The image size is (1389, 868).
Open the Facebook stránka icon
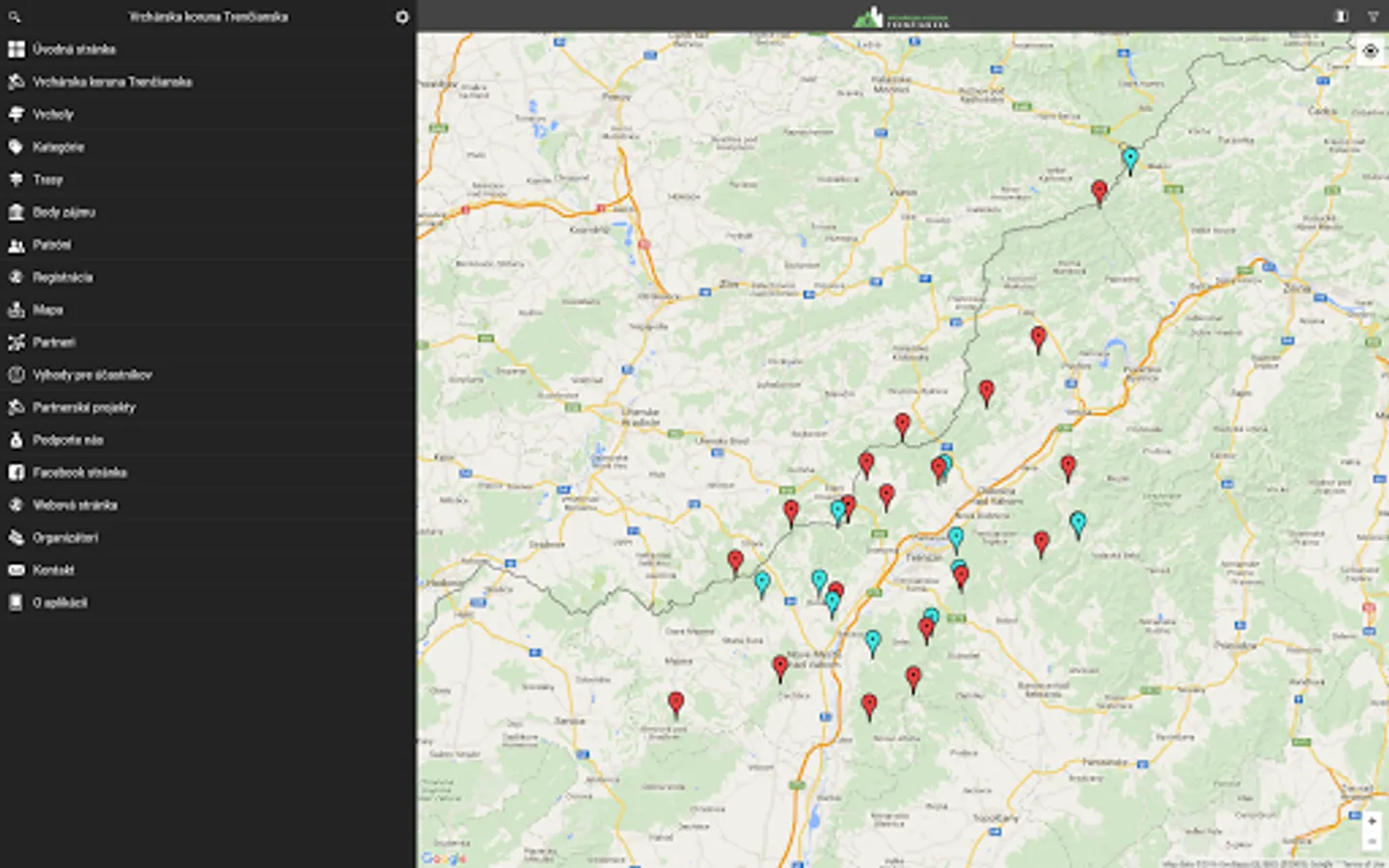coord(15,473)
